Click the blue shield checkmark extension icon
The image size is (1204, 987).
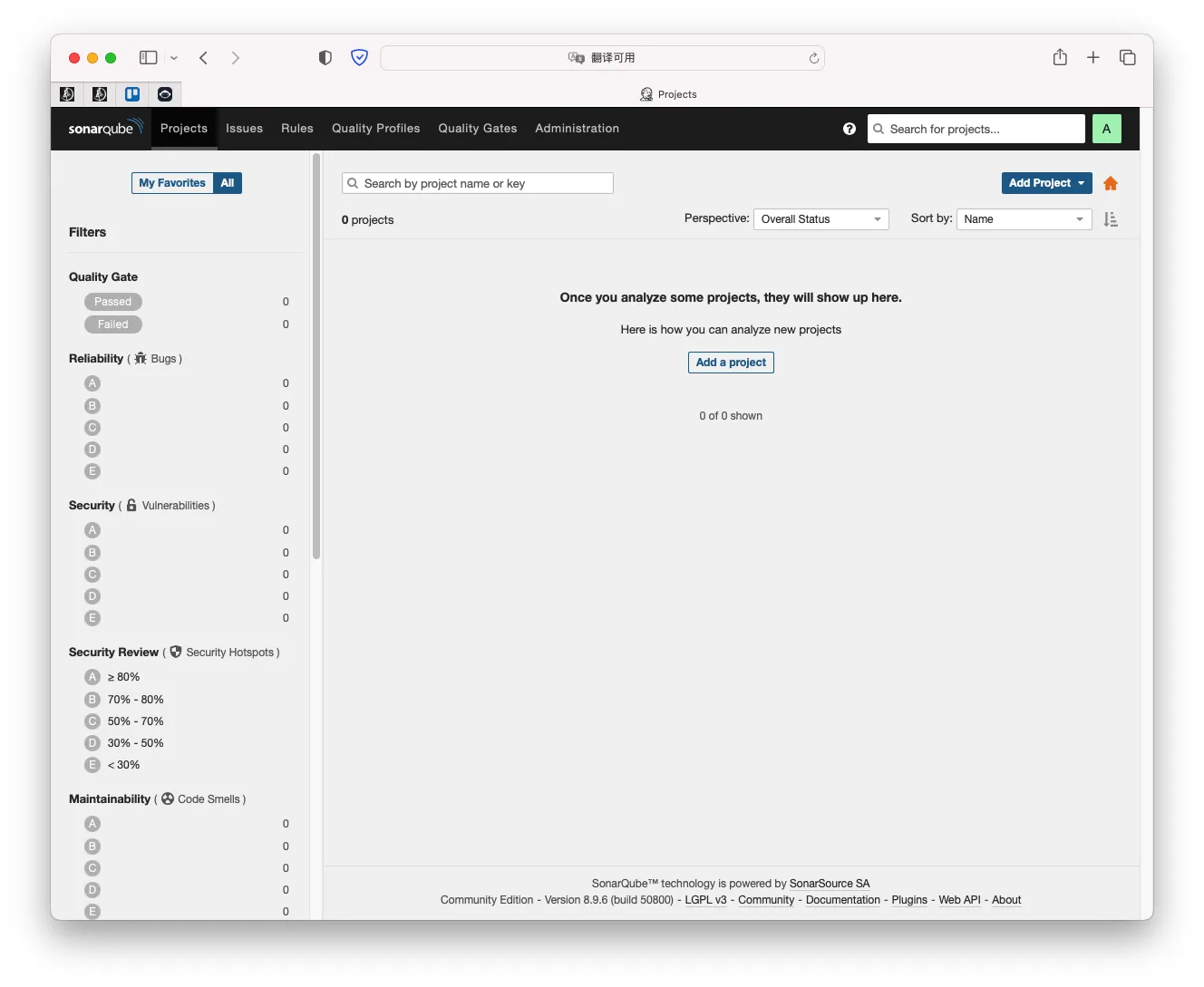pyautogui.click(x=360, y=58)
